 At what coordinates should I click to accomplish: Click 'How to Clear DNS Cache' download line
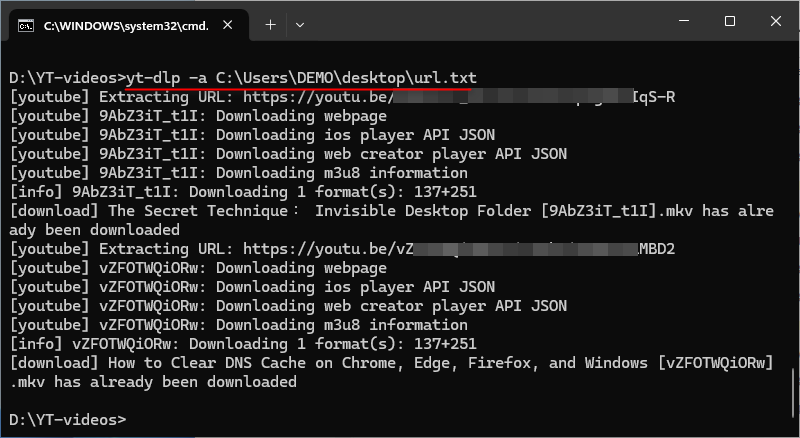[x=391, y=363]
